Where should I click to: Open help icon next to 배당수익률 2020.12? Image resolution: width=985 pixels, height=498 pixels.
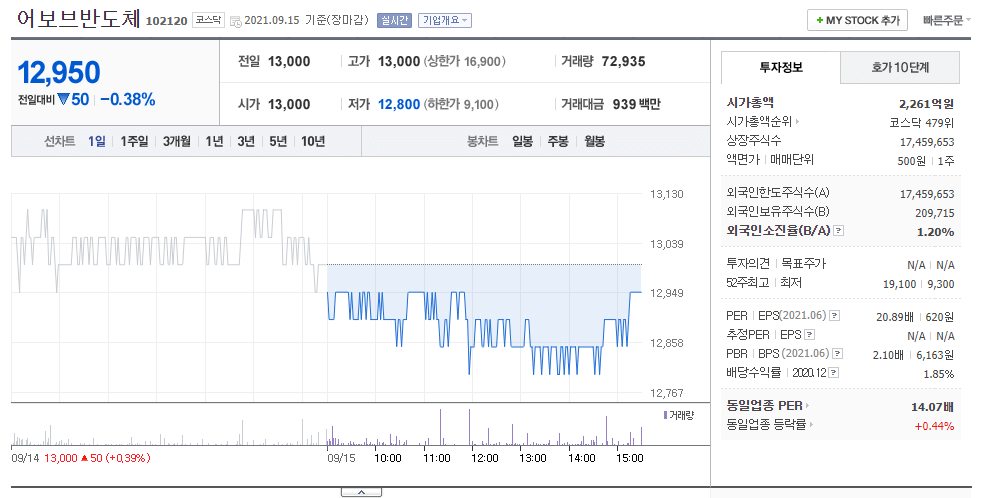click(x=834, y=373)
